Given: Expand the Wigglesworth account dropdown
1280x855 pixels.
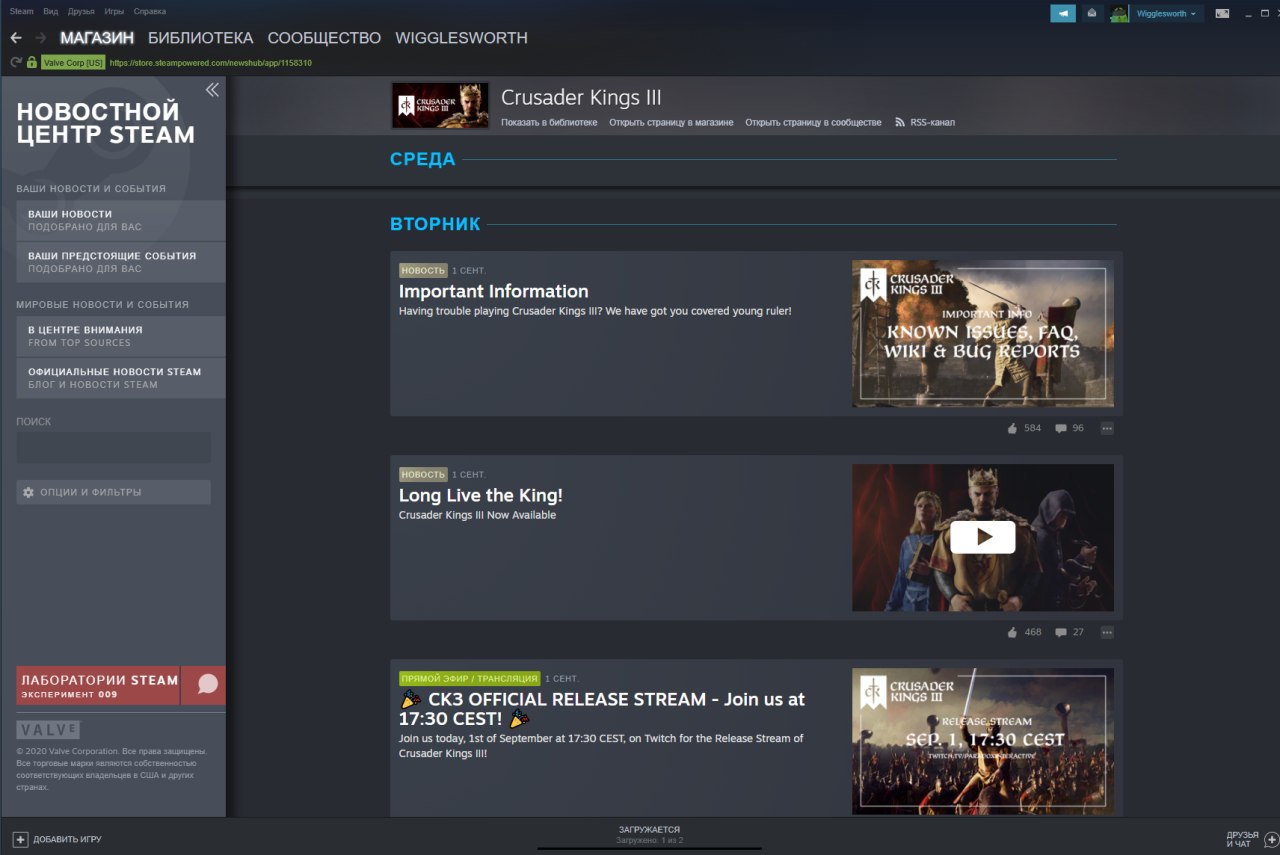Looking at the screenshot, I should pos(1166,14).
